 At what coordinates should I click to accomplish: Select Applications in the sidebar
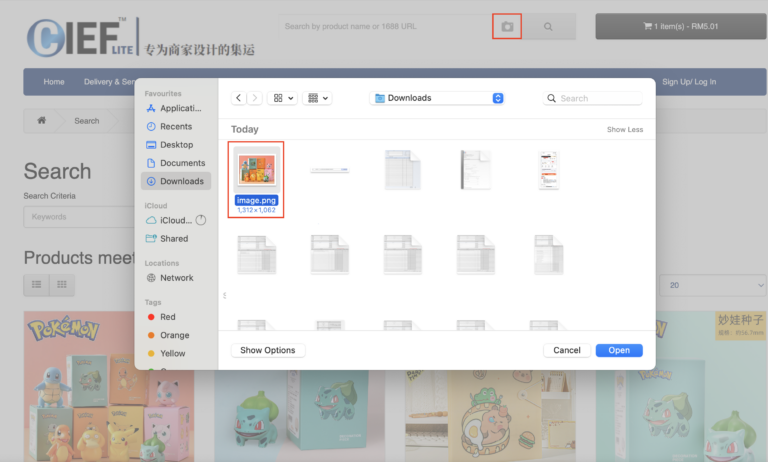174,108
